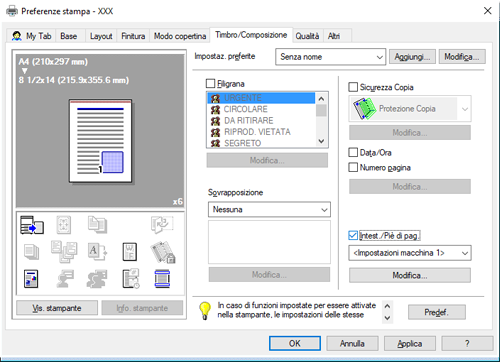Image resolution: width=500 pixels, height=362 pixels.
Task: Click the Vis. stampante button
Action: coord(57,308)
